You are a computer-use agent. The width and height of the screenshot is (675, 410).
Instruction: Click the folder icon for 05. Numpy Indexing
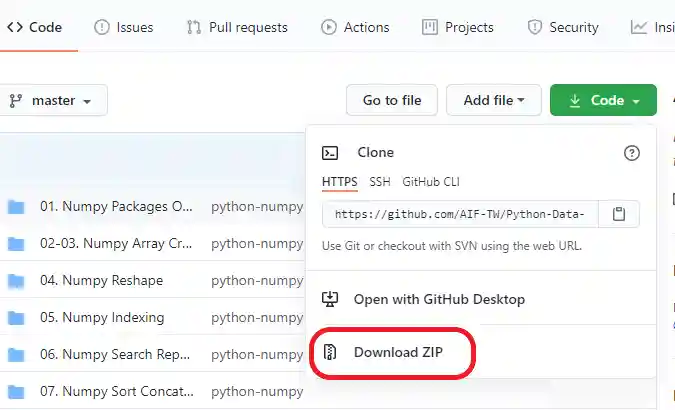(16, 318)
